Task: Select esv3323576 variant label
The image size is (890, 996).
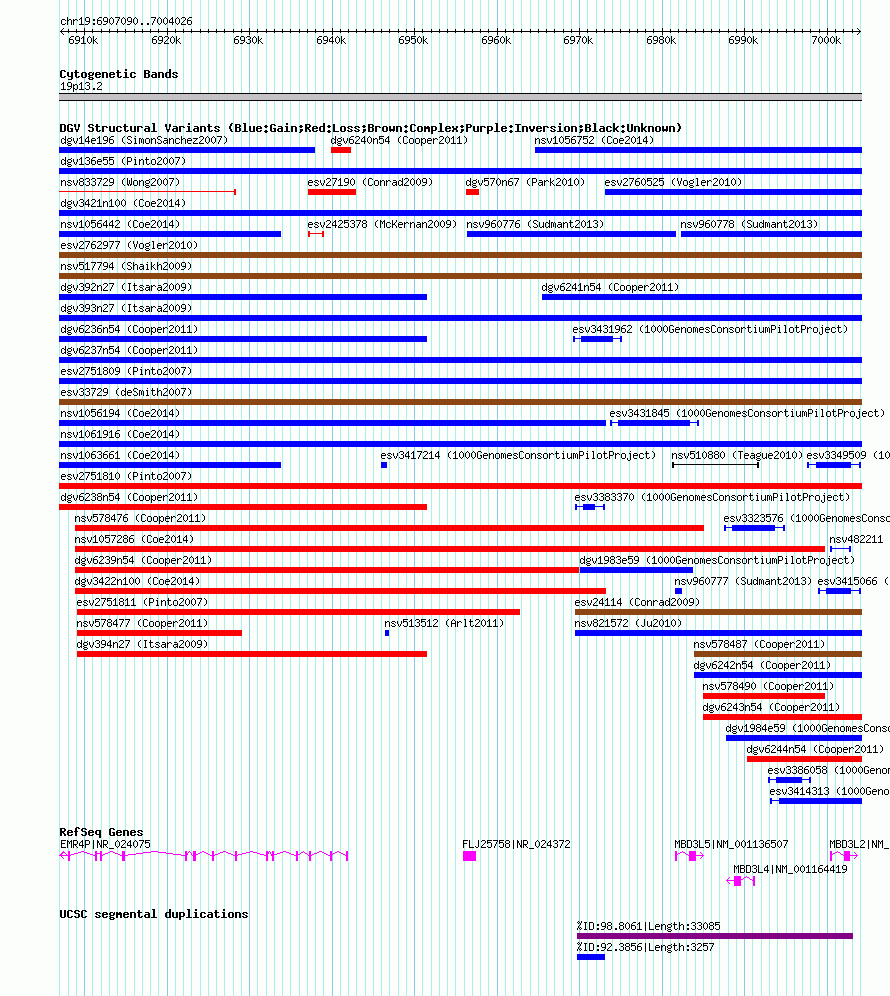Action: click(x=806, y=518)
